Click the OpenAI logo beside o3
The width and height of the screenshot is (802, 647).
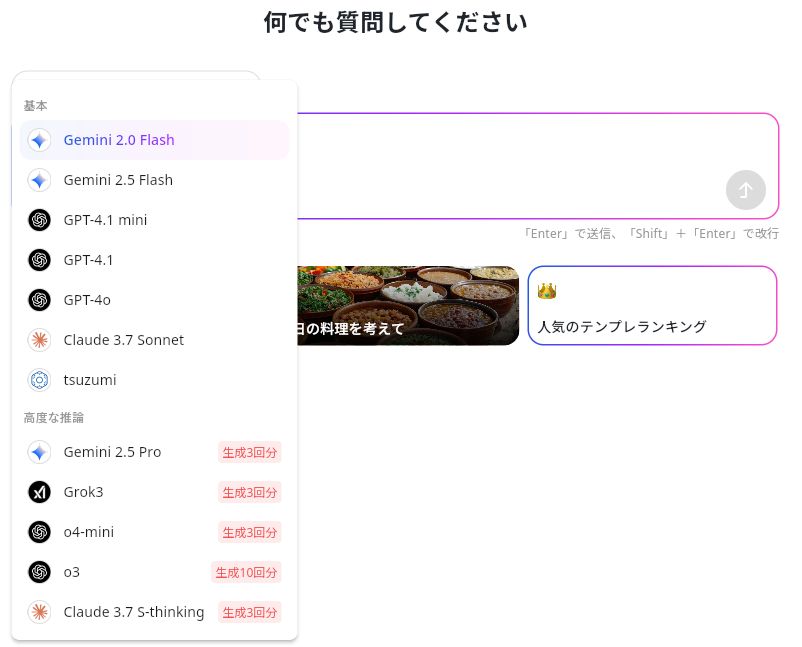(x=39, y=572)
